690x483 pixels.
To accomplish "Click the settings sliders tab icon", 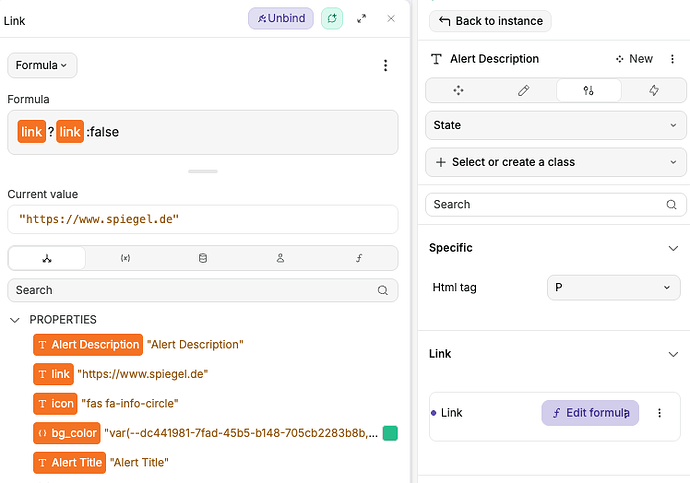I will point(589,90).
